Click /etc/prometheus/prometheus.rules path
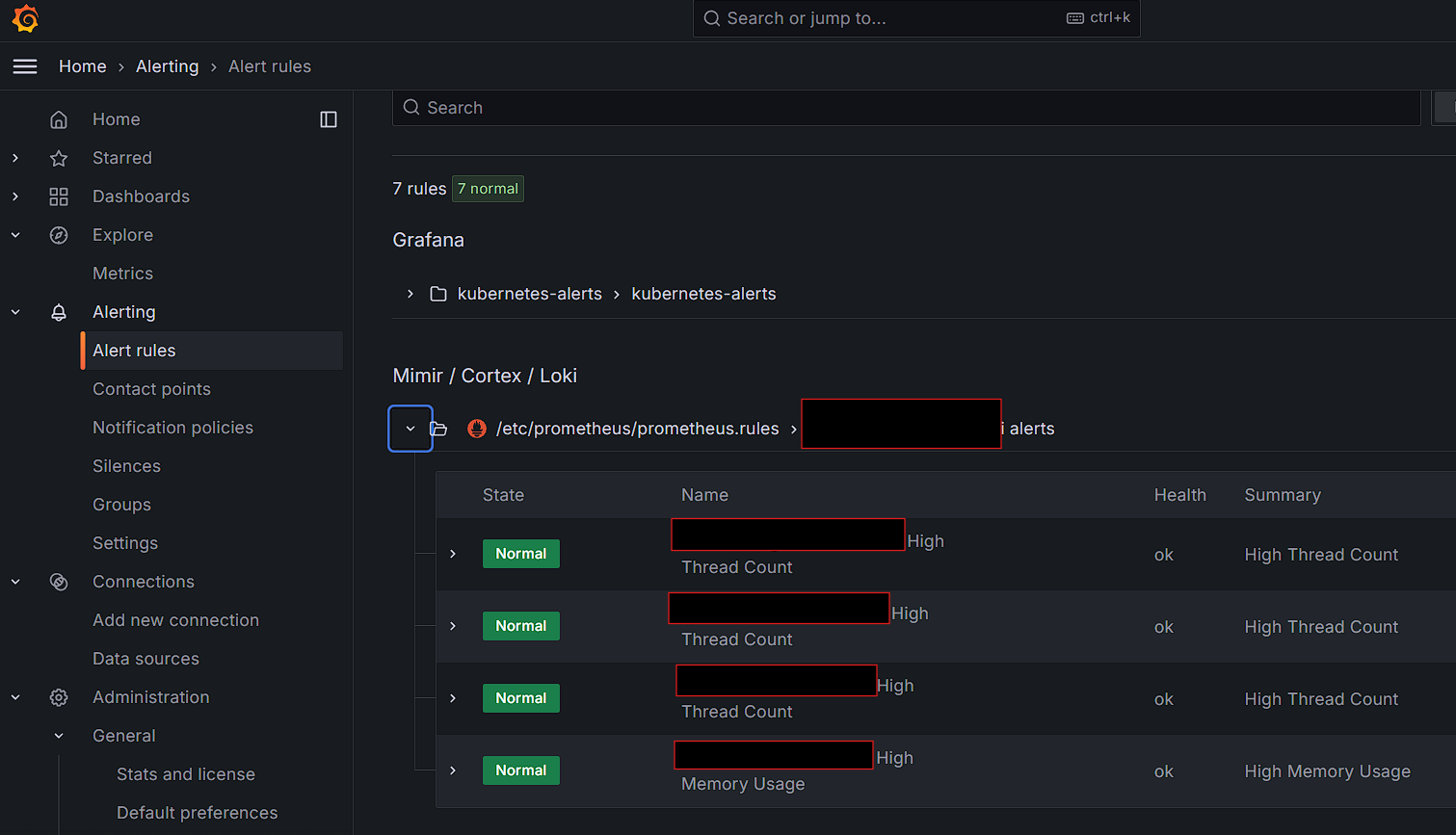 tap(637, 429)
